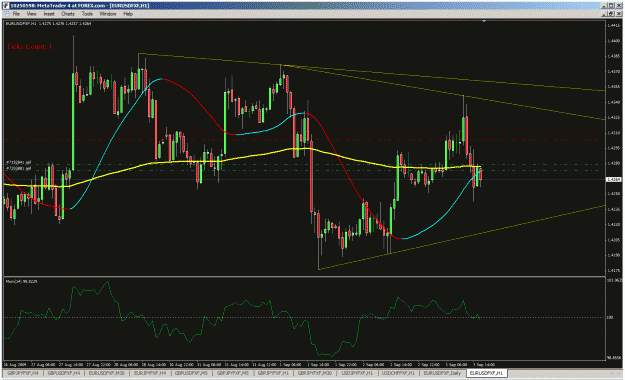Click the MetaTrader application icon in title bar
This screenshot has width=625, height=380.
pyautogui.click(x=6, y=5)
